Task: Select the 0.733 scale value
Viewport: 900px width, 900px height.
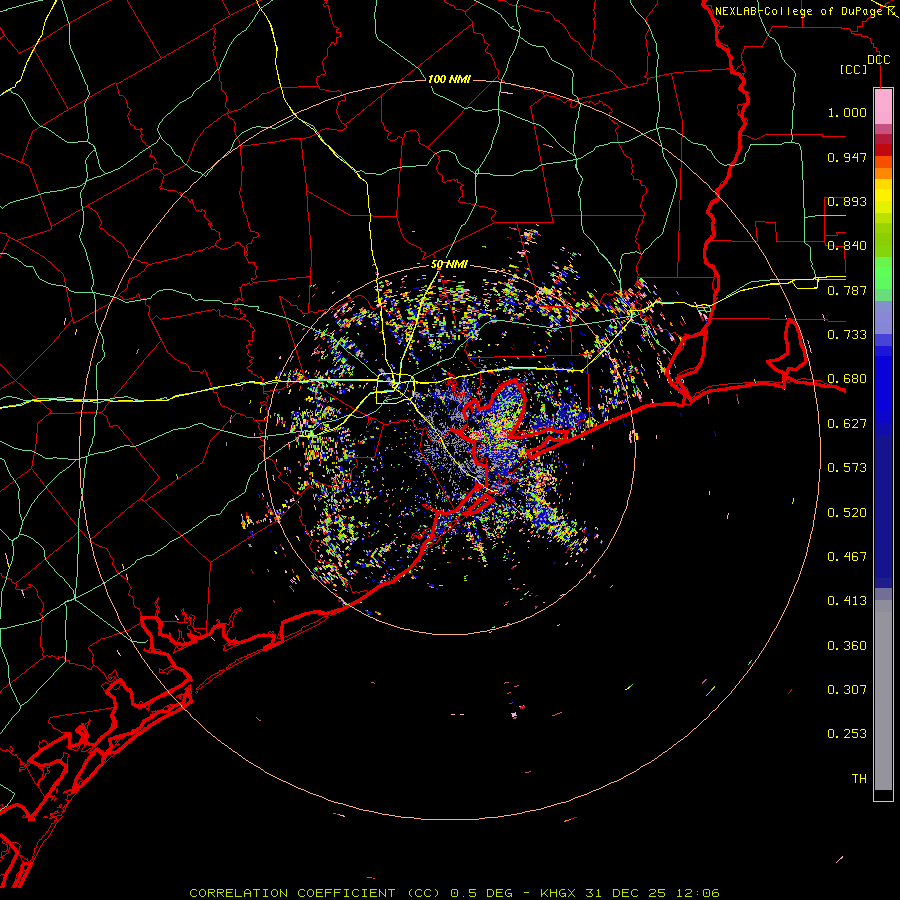Action: (x=847, y=335)
